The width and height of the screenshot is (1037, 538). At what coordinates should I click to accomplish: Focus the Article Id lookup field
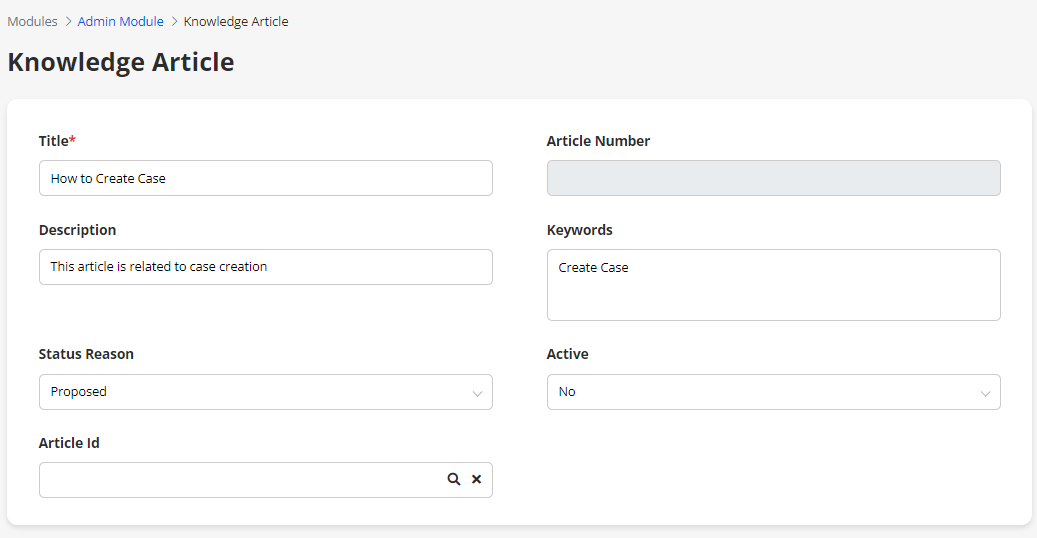click(x=240, y=480)
